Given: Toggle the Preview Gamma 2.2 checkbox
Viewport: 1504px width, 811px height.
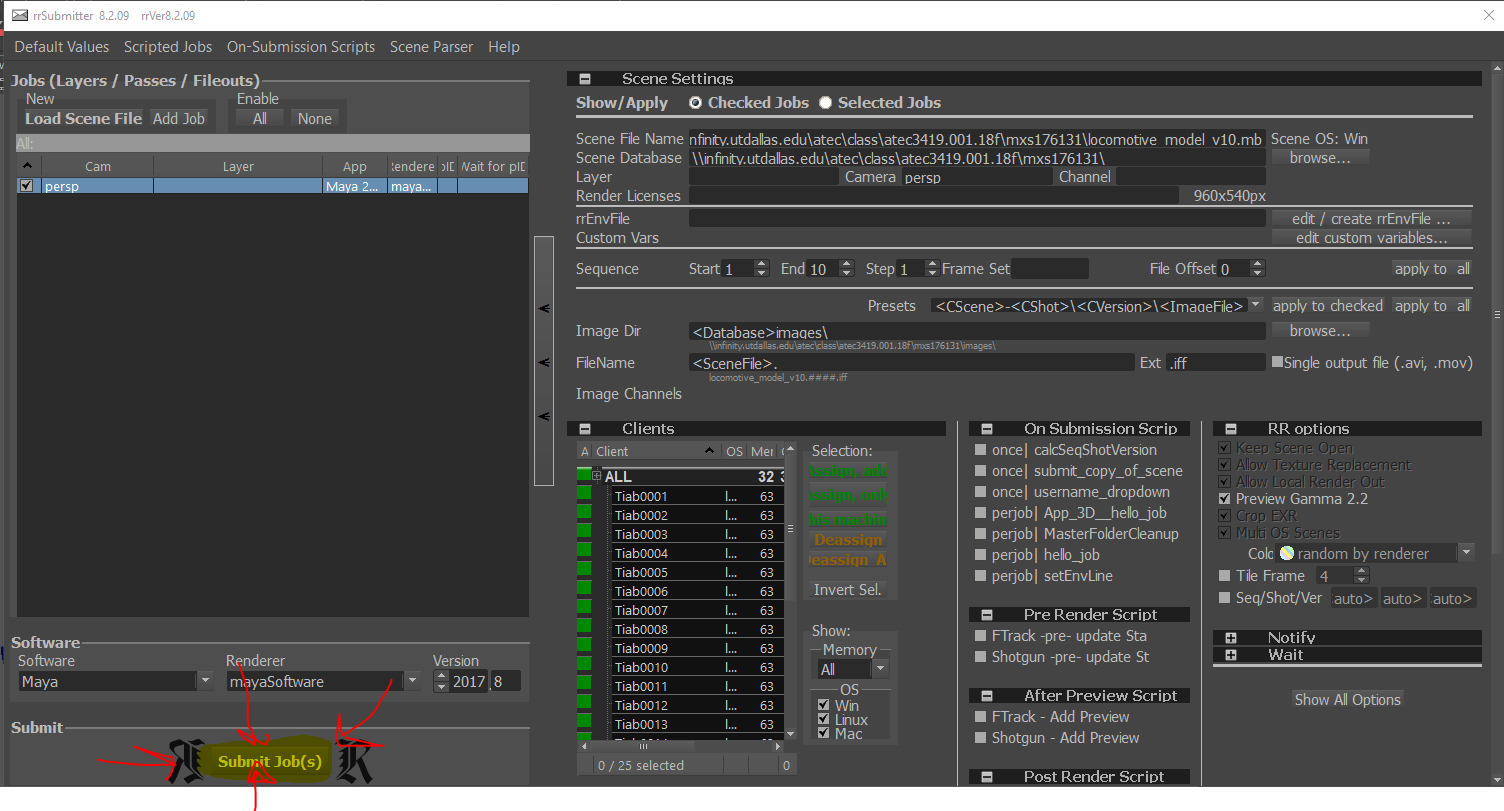Looking at the screenshot, I should click(1225, 498).
